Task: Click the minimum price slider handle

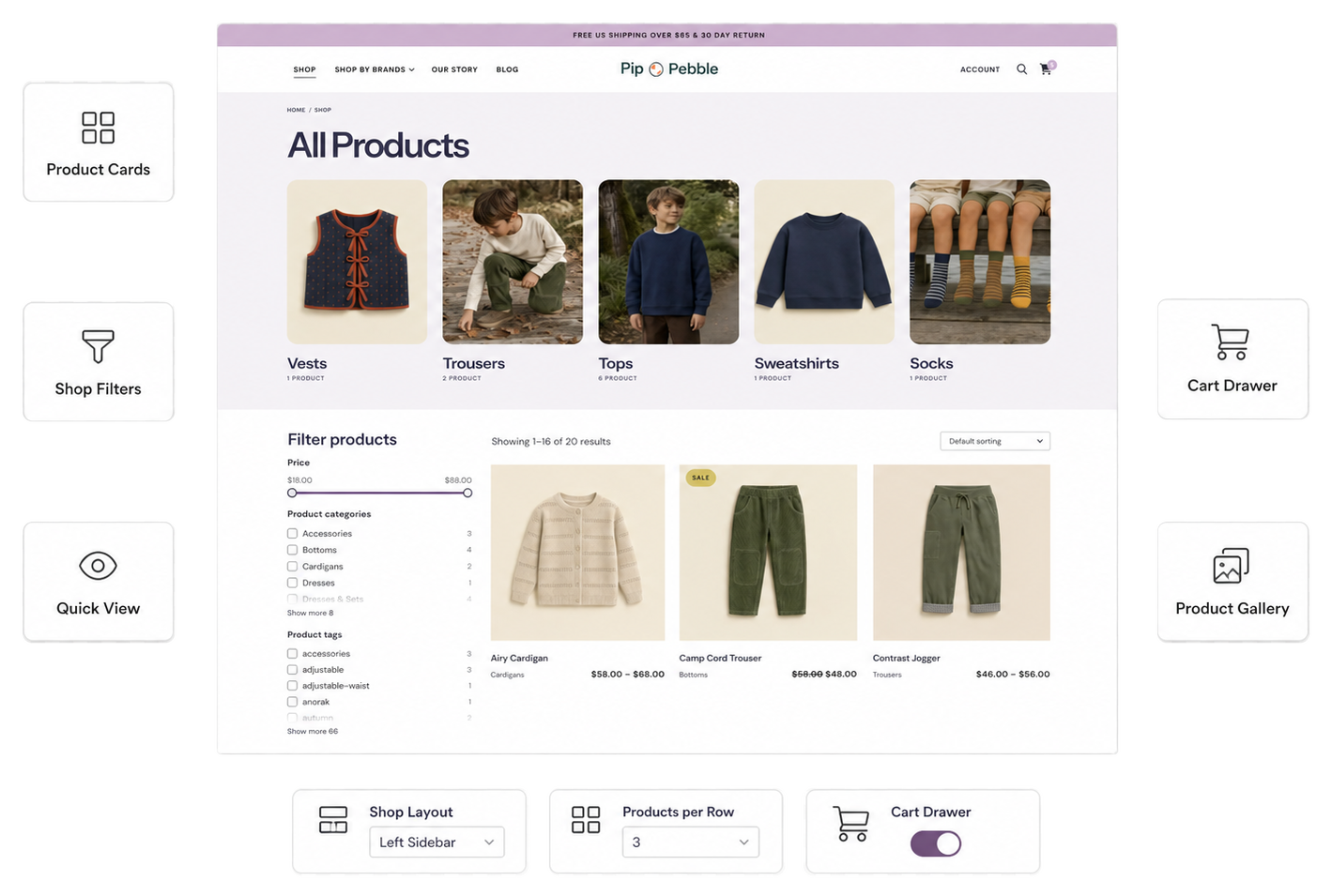Action: point(292,493)
